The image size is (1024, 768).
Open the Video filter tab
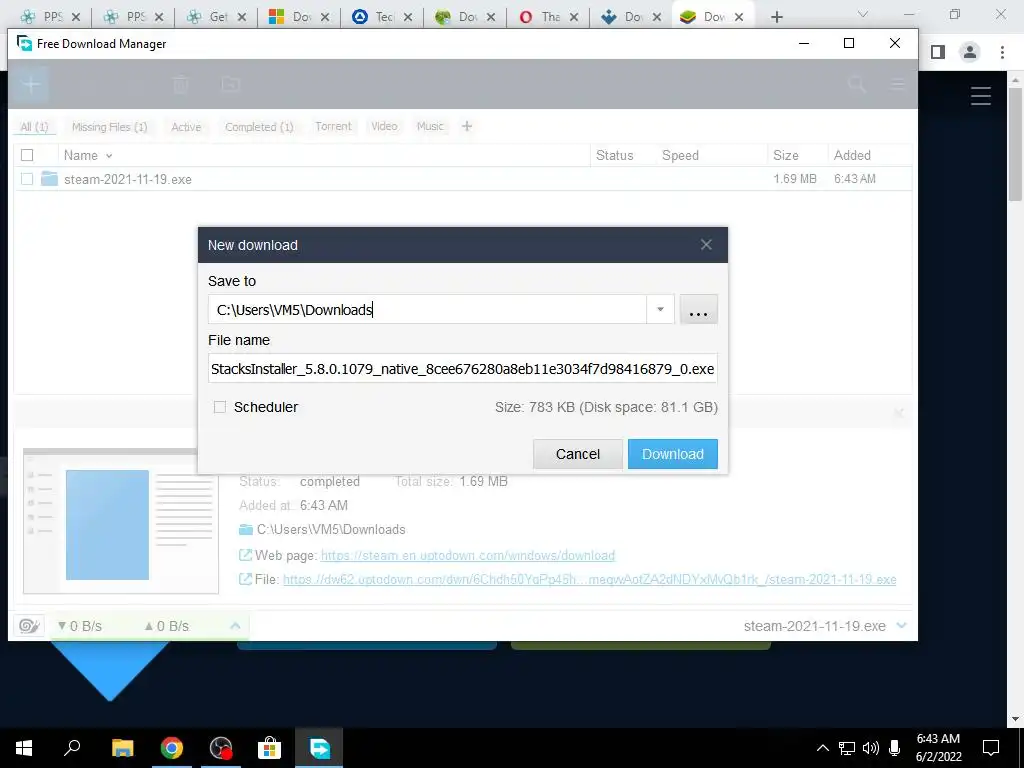coord(384,126)
